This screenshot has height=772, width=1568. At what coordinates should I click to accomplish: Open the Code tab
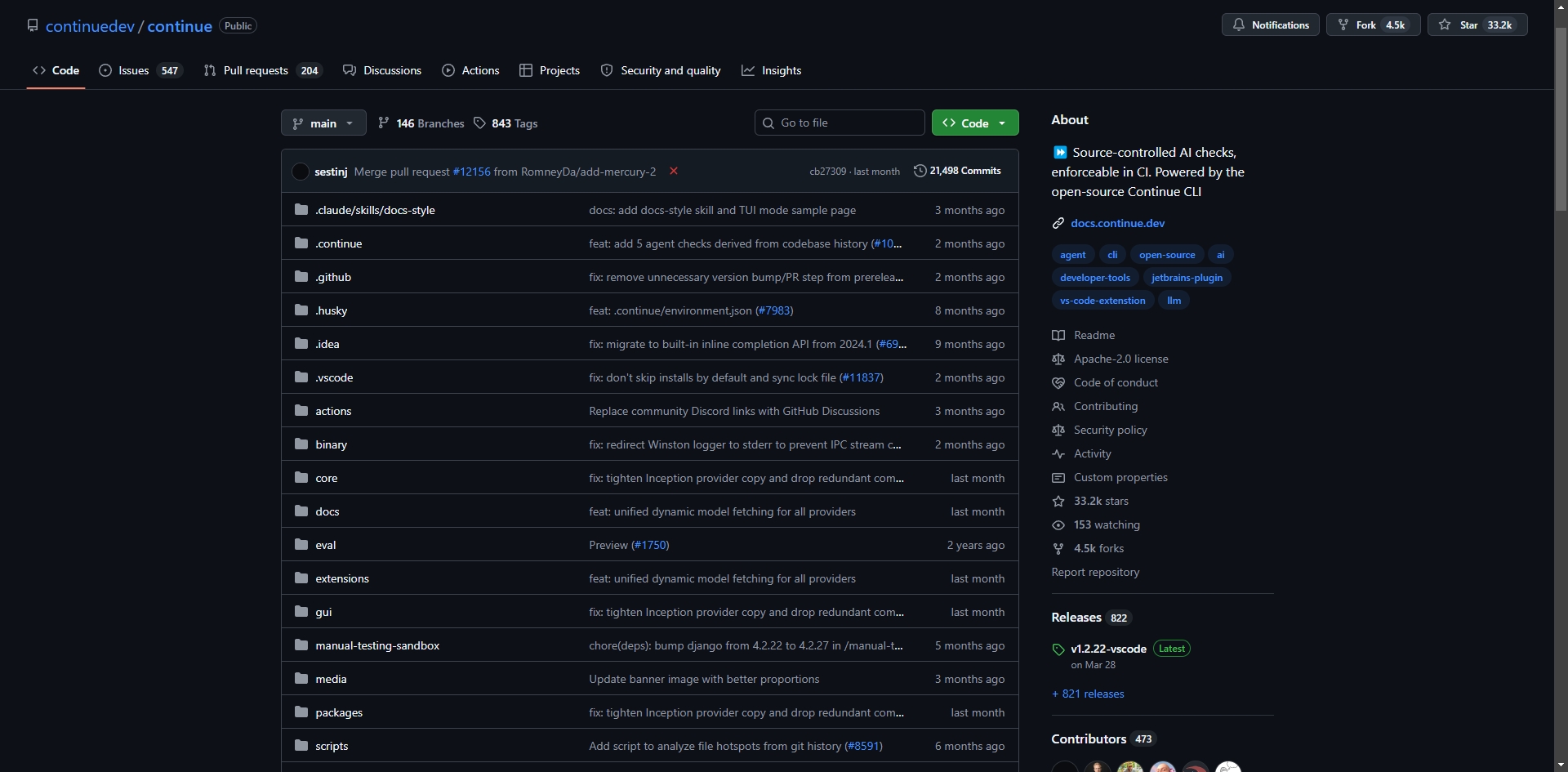56,70
